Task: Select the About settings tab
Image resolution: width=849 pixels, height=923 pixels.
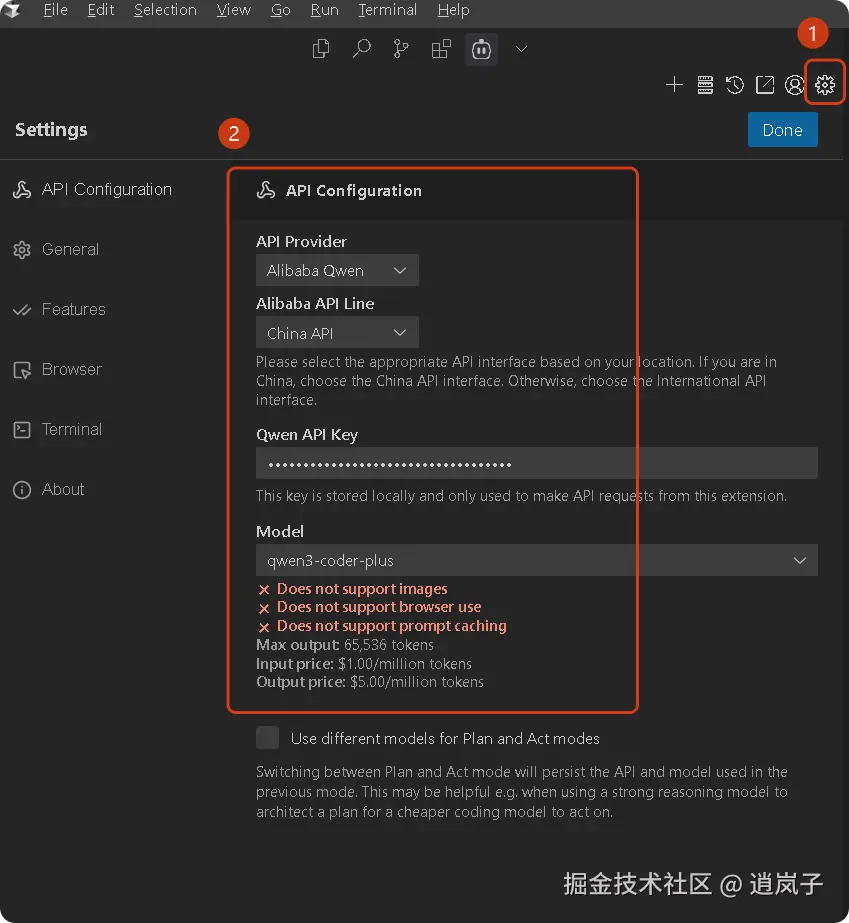Action: click(49, 490)
